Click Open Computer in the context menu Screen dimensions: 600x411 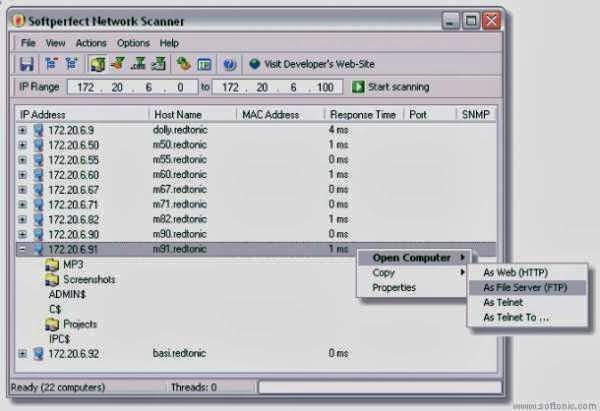(412, 258)
